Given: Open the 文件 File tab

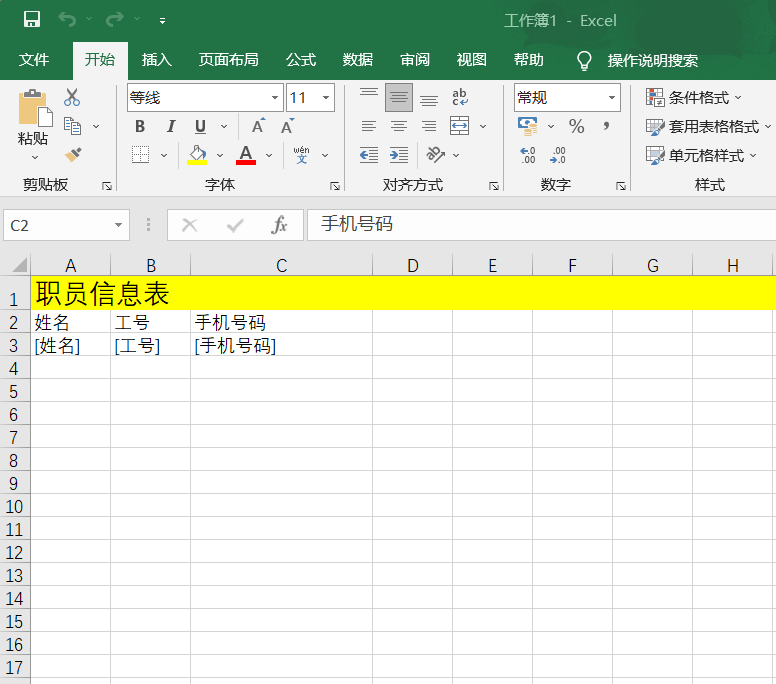Looking at the screenshot, I should pyautogui.click(x=34, y=60).
